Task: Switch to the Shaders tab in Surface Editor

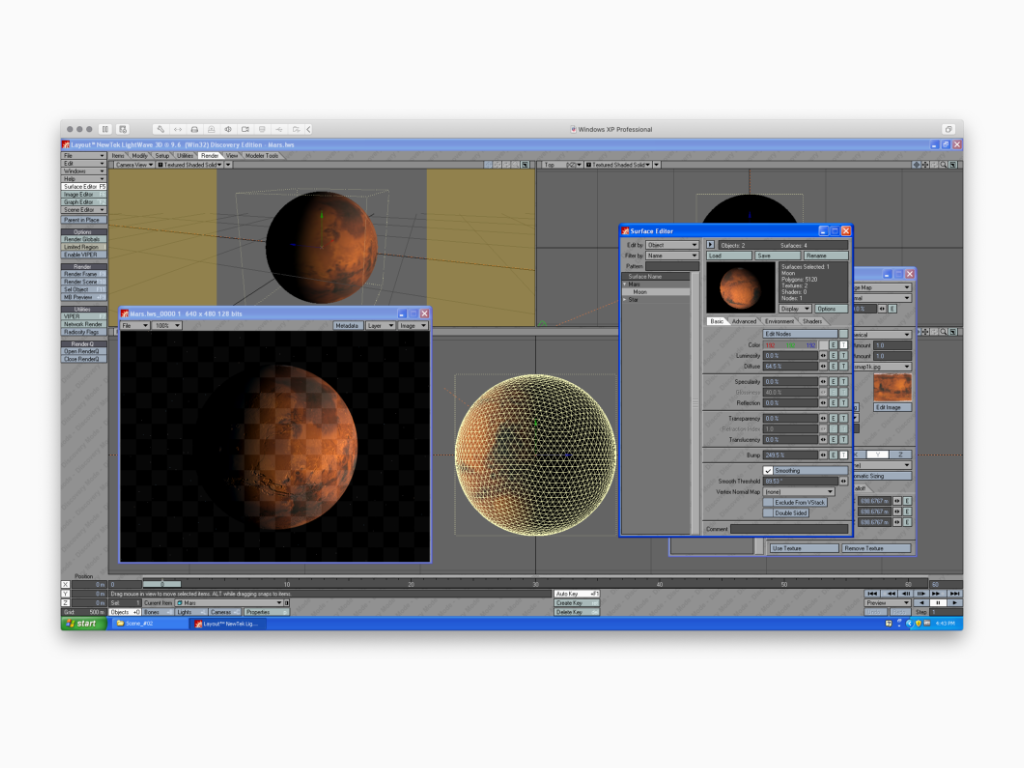Action: tap(812, 321)
